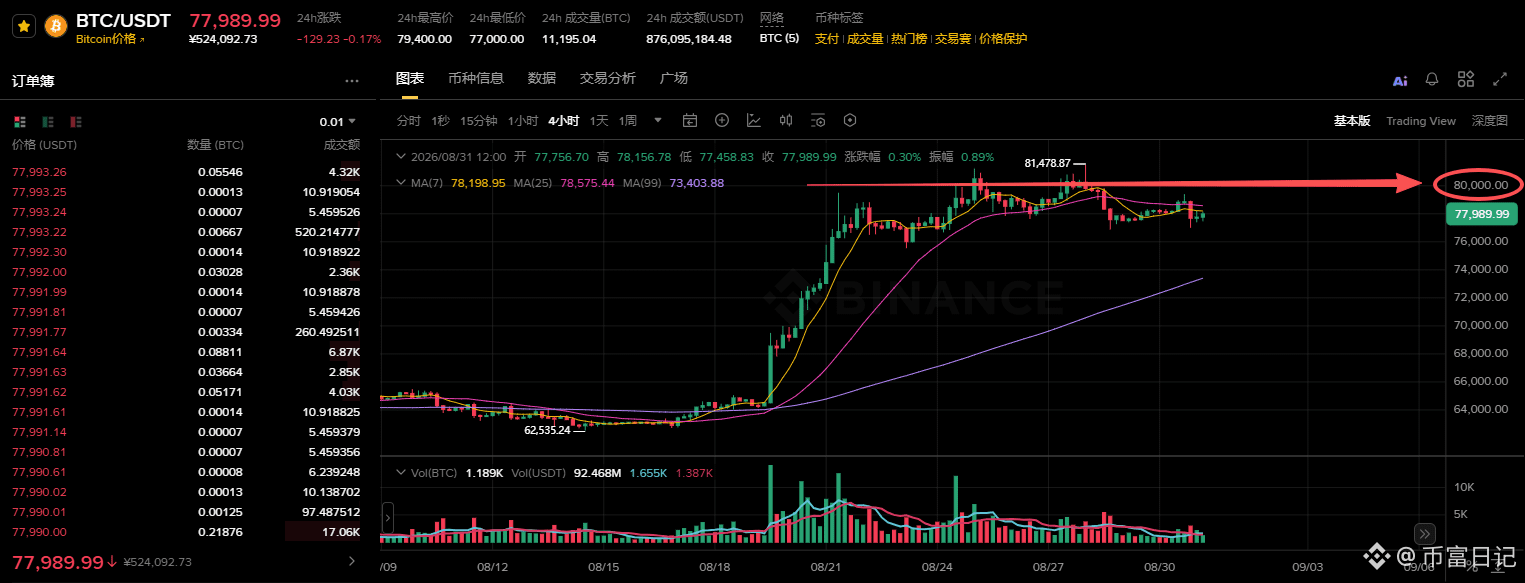The height and width of the screenshot is (583, 1525).
Task: Switch to the 币种信息 tab
Action: pyautogui.click(x=476, y=79)
